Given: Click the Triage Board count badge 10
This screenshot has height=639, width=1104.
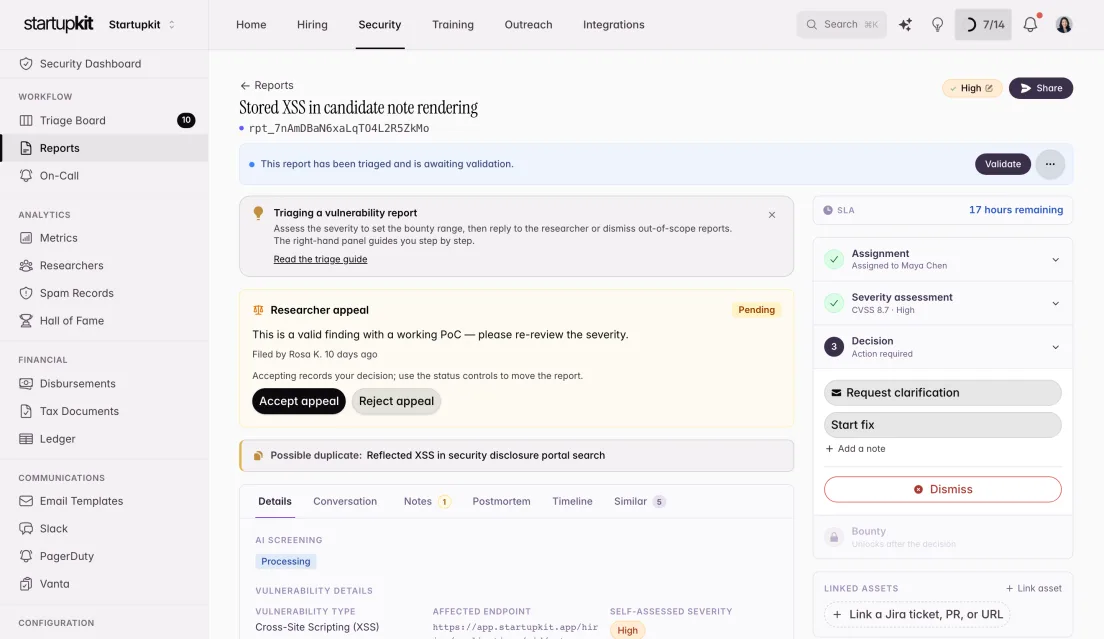Looking at the screenshot, I should pyautogui.click(x=186, y=120).
